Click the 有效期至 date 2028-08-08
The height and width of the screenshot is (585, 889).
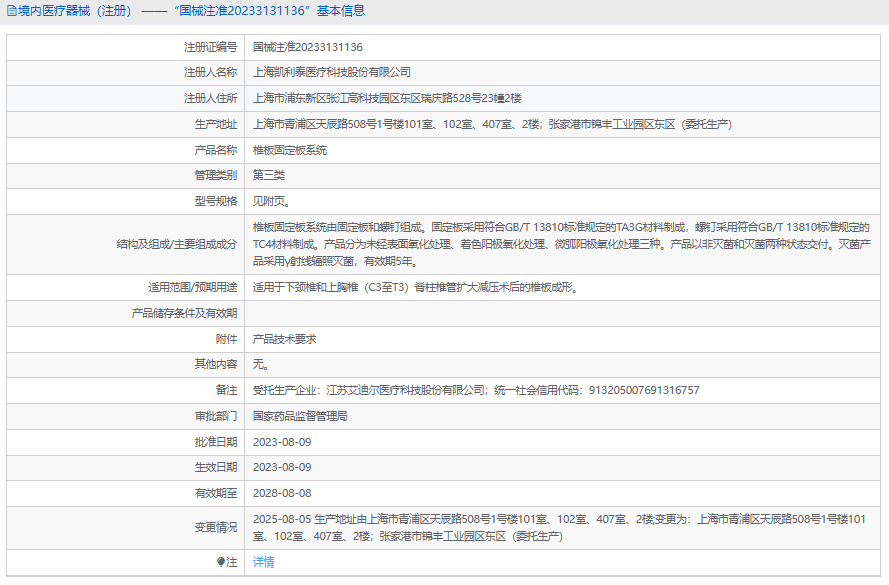(282, 493)
